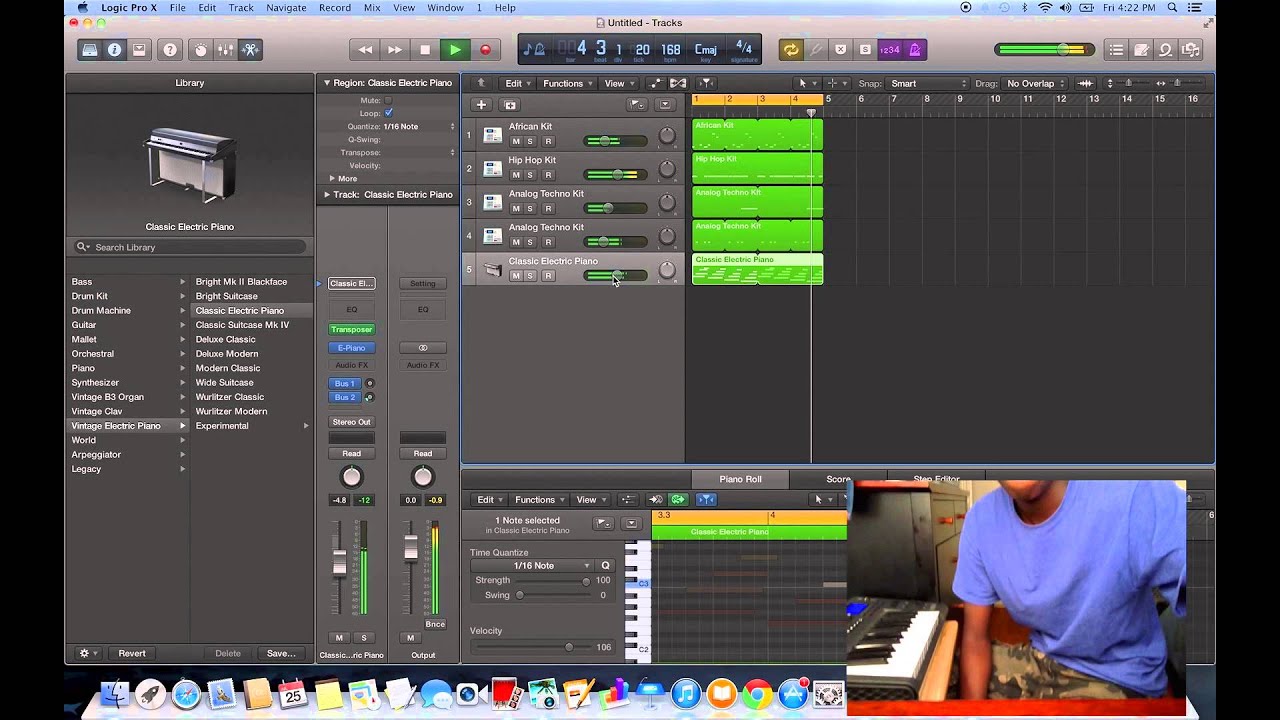Solo the Hip Hop Kit track
This screenshot has height=720, width=1280.
531,175
